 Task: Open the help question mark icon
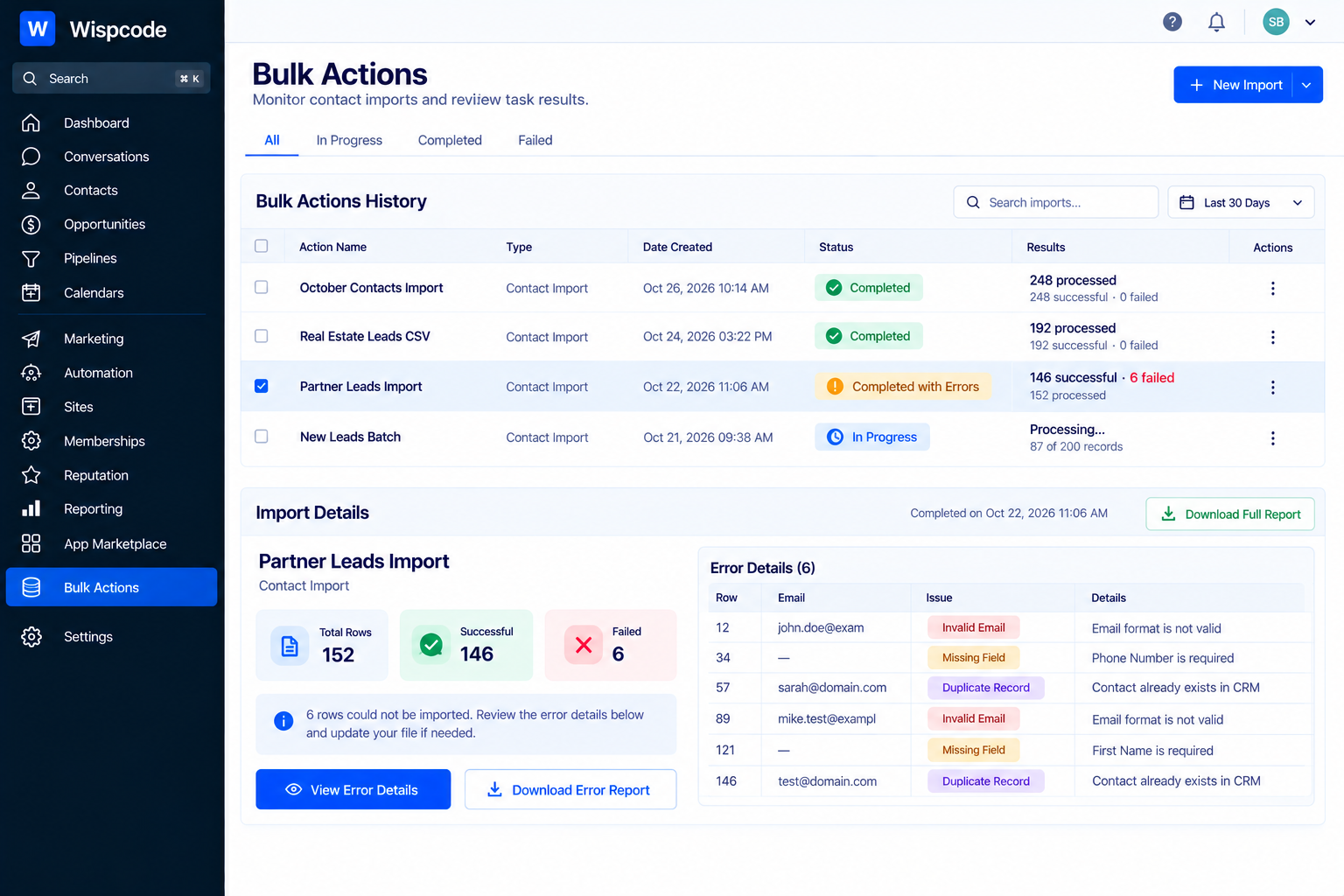point(1172,22)
